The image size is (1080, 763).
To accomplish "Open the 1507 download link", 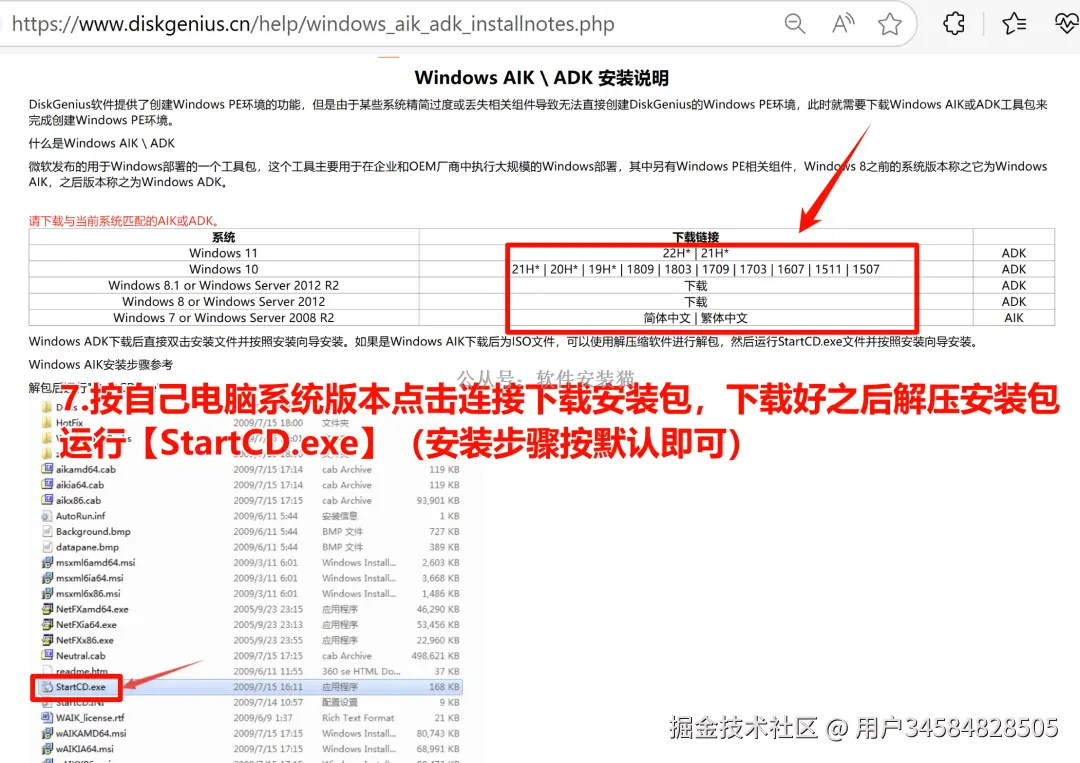I will (866, 269).
